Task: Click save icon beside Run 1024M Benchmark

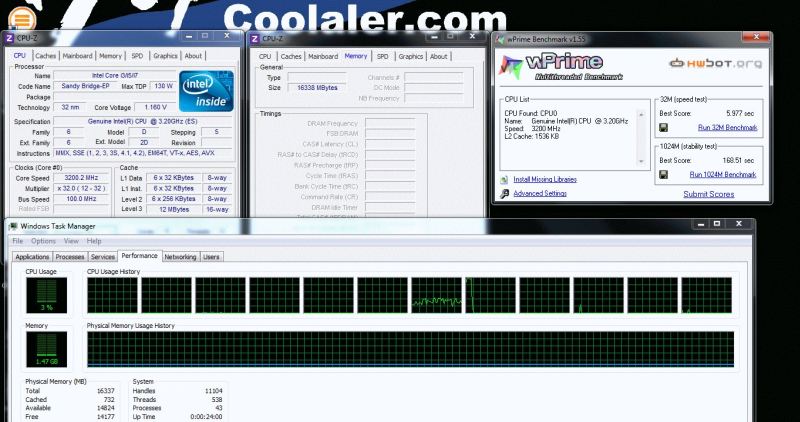Action: 663,175
